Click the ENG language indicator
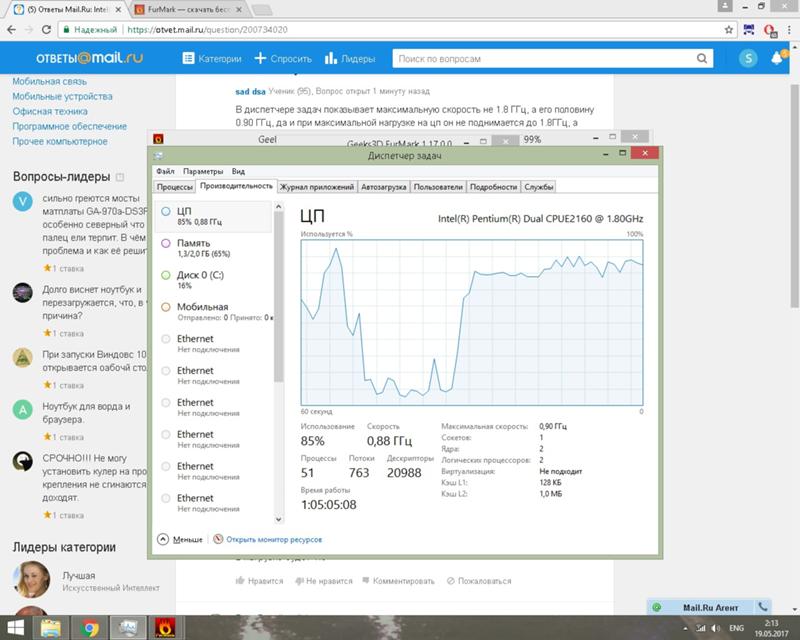This screenshot has width=800, height=640. click(x=736, y=628)
